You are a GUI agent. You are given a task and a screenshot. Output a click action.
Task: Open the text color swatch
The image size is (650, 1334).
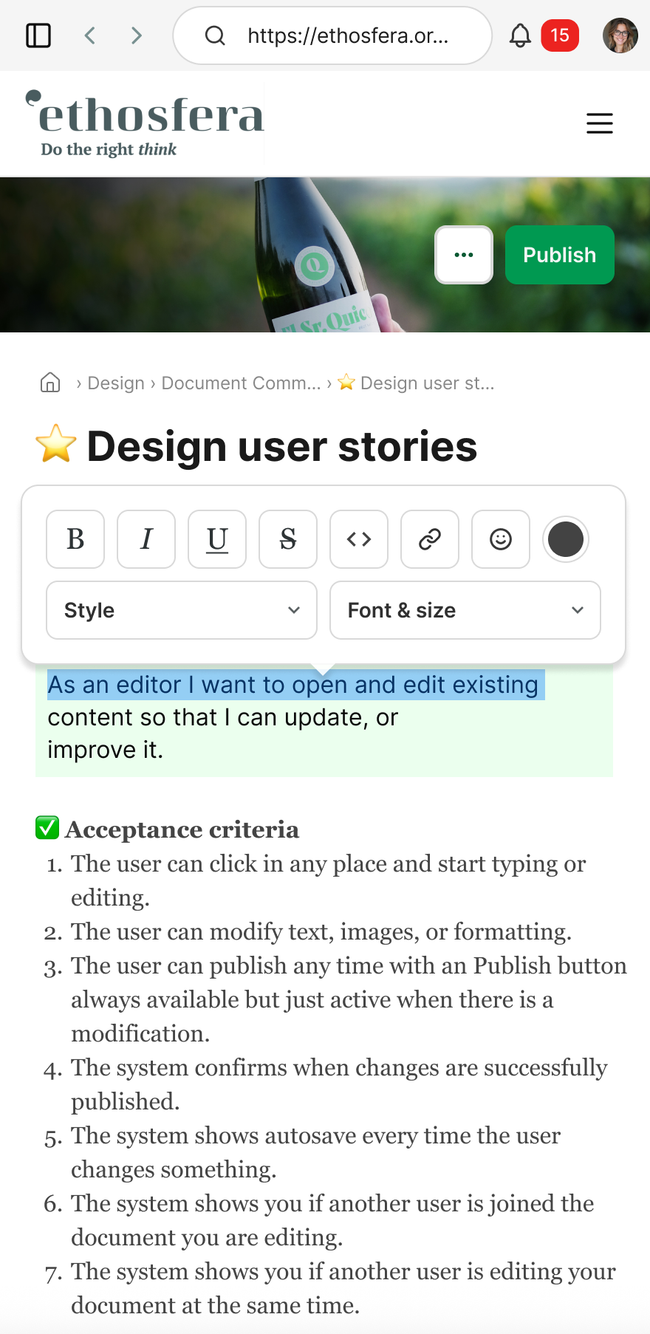click(565, 539)
